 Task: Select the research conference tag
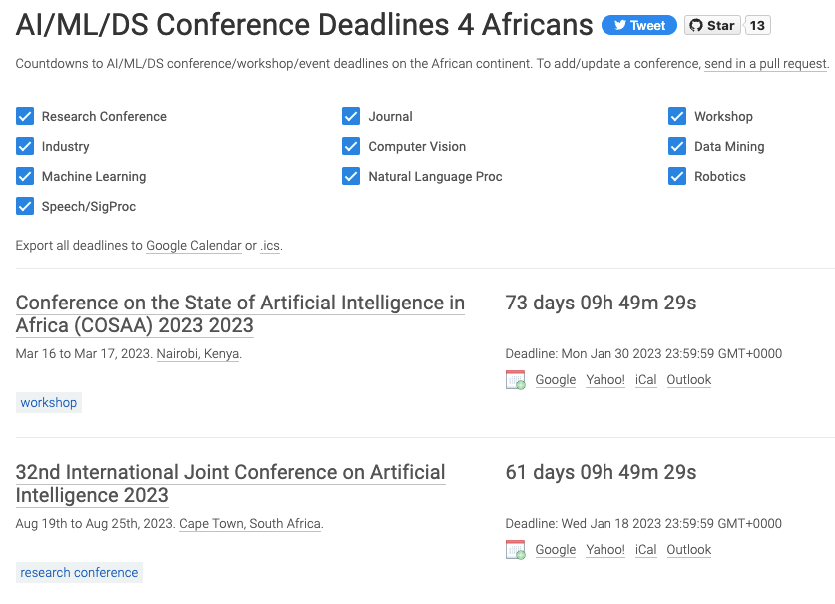click(79, 573)
